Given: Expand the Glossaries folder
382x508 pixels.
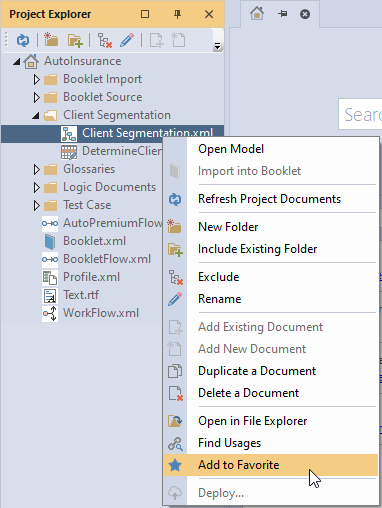Looking at the screenshot, I should [x=36, y=169].
